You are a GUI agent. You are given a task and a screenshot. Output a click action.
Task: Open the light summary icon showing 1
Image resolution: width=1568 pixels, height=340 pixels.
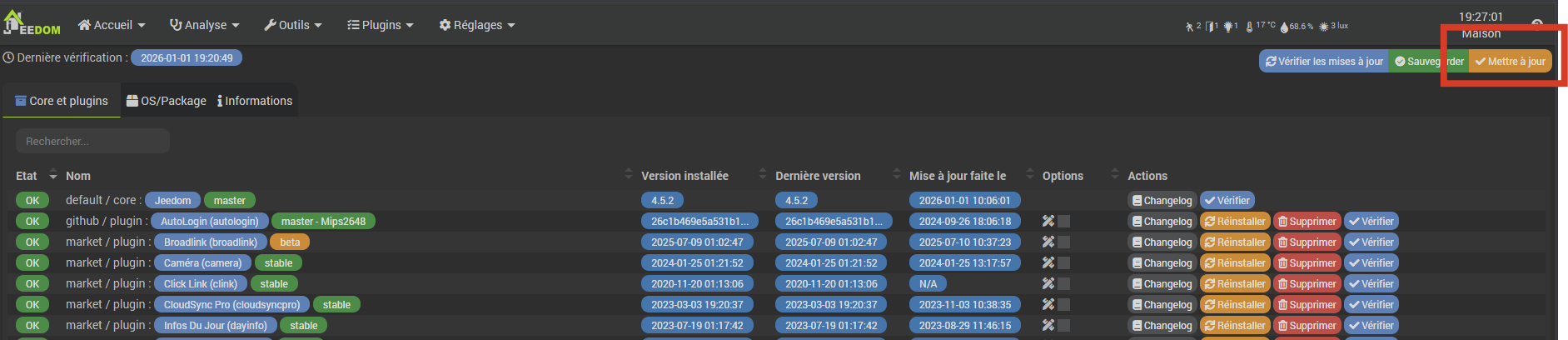click(x=1231, y=27)
